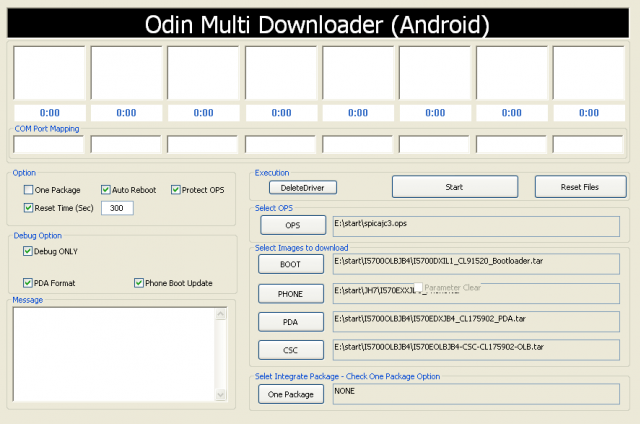Start the download with Start button
This screenshot has height=424, width=640.
[x=455, y=187]
